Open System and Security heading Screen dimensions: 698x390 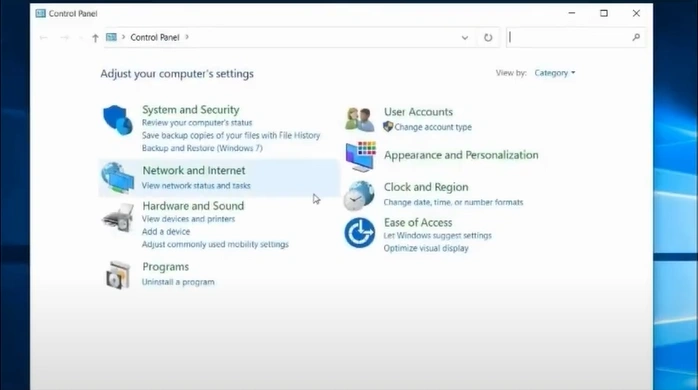click(191, 110)
